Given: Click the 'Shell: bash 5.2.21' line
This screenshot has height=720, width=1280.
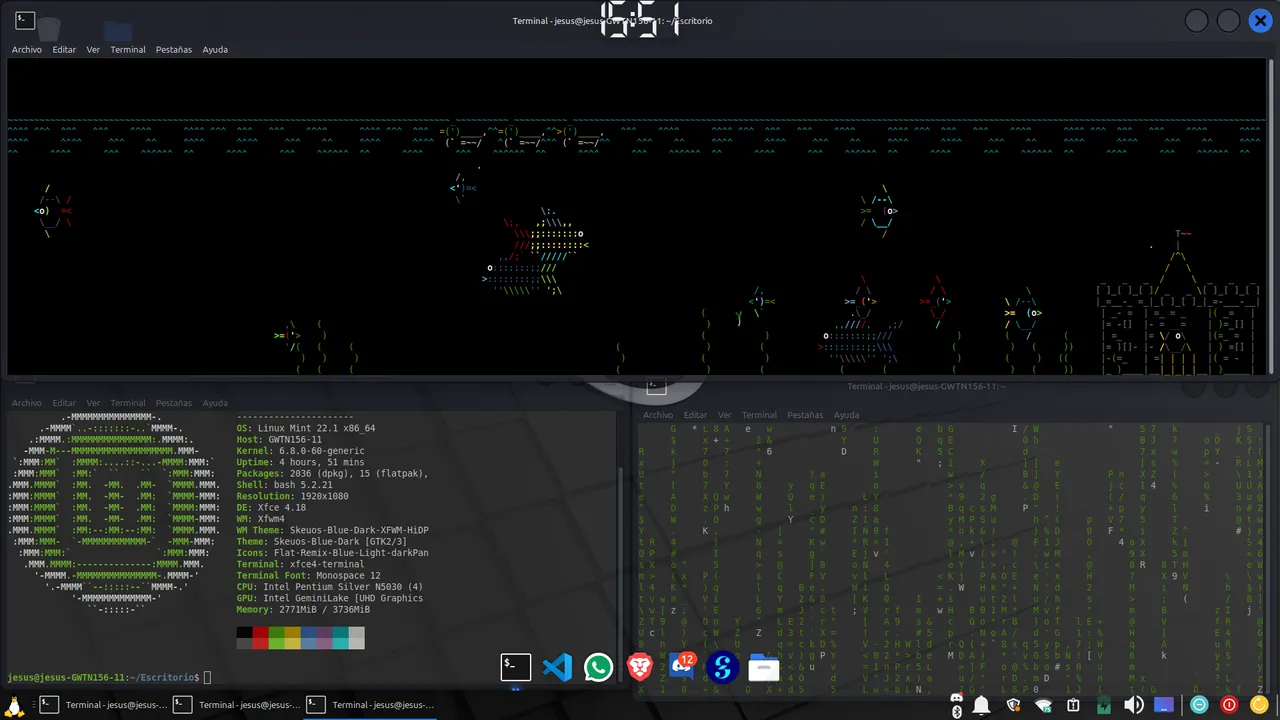Looking at the screenshot, I should point(287,485).
